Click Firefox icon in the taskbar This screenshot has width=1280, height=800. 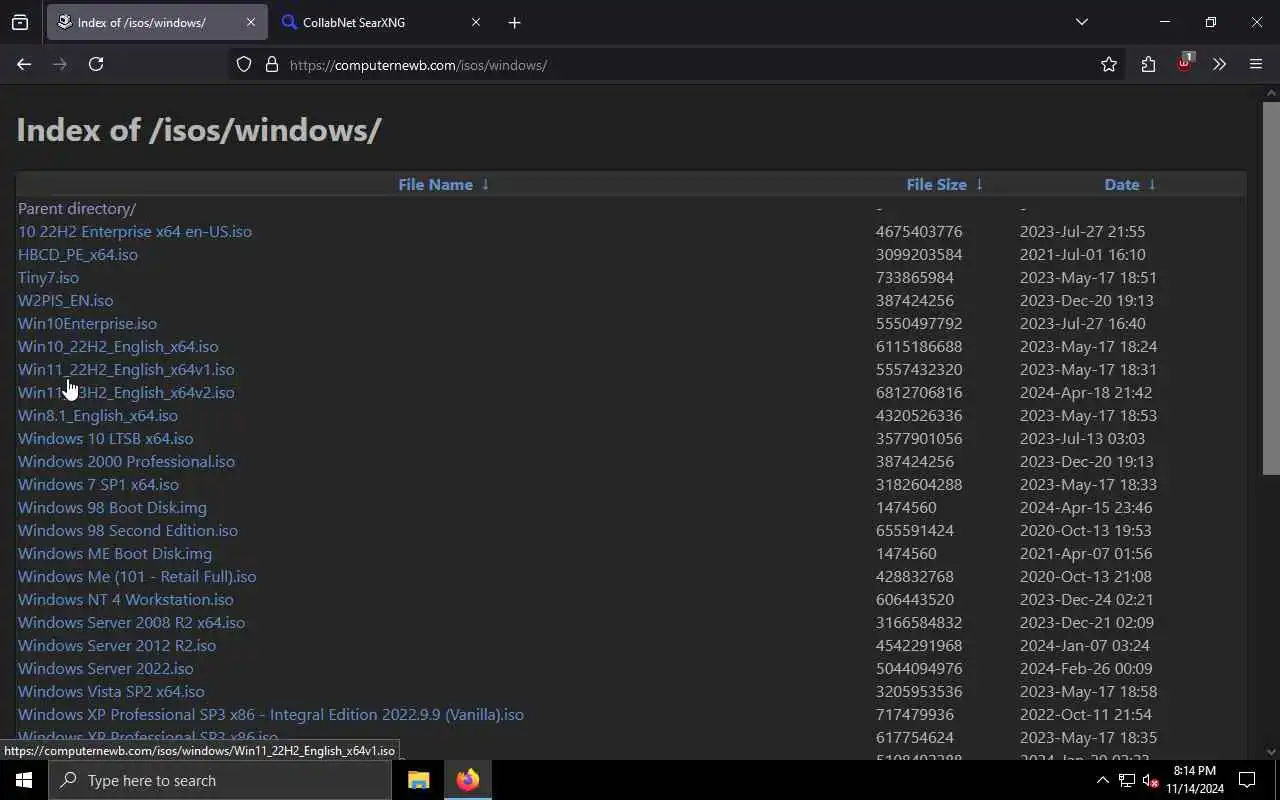pos(468,780)
